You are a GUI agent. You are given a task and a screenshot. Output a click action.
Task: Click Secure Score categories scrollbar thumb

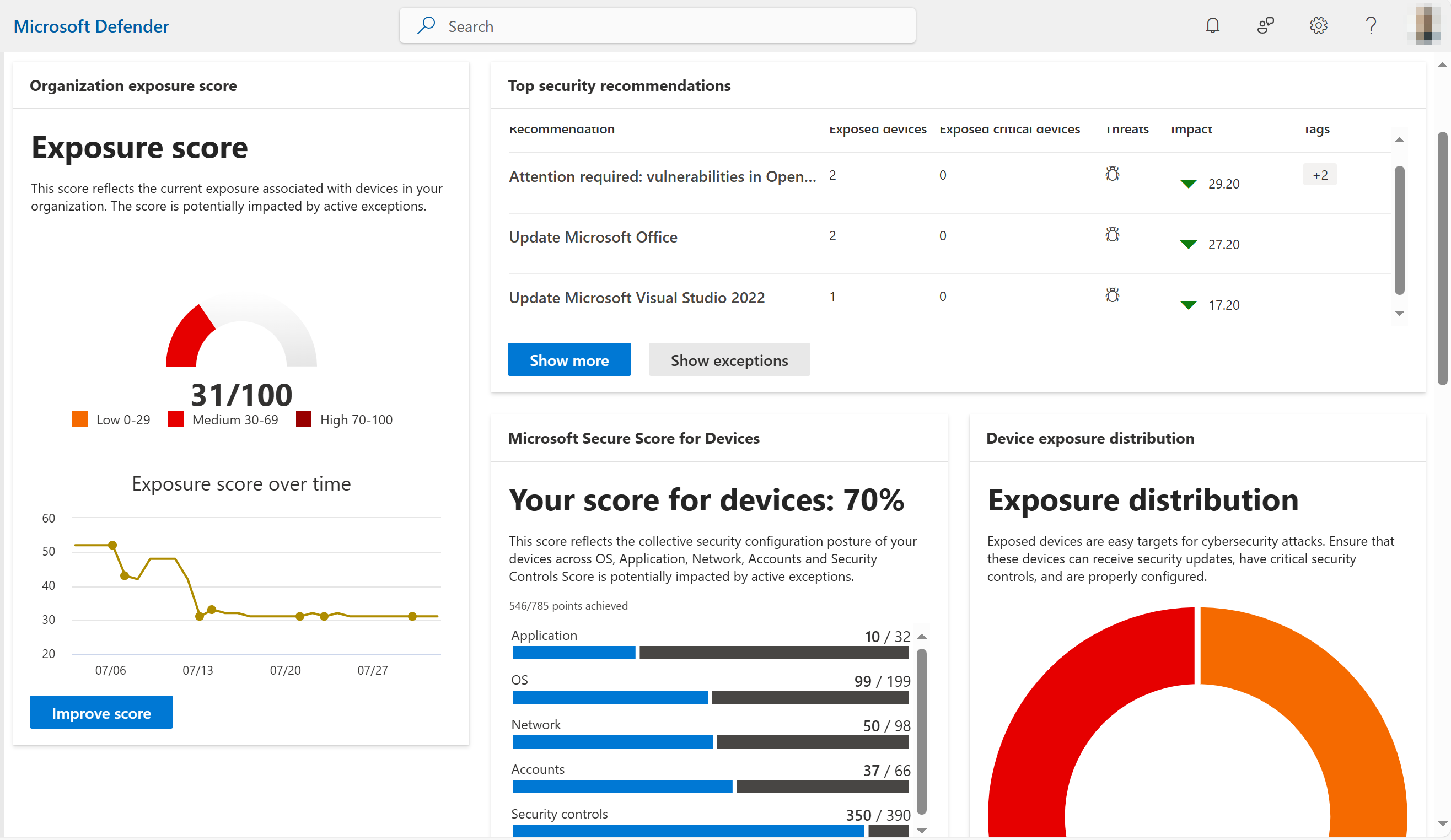click(x=921, y=732)
